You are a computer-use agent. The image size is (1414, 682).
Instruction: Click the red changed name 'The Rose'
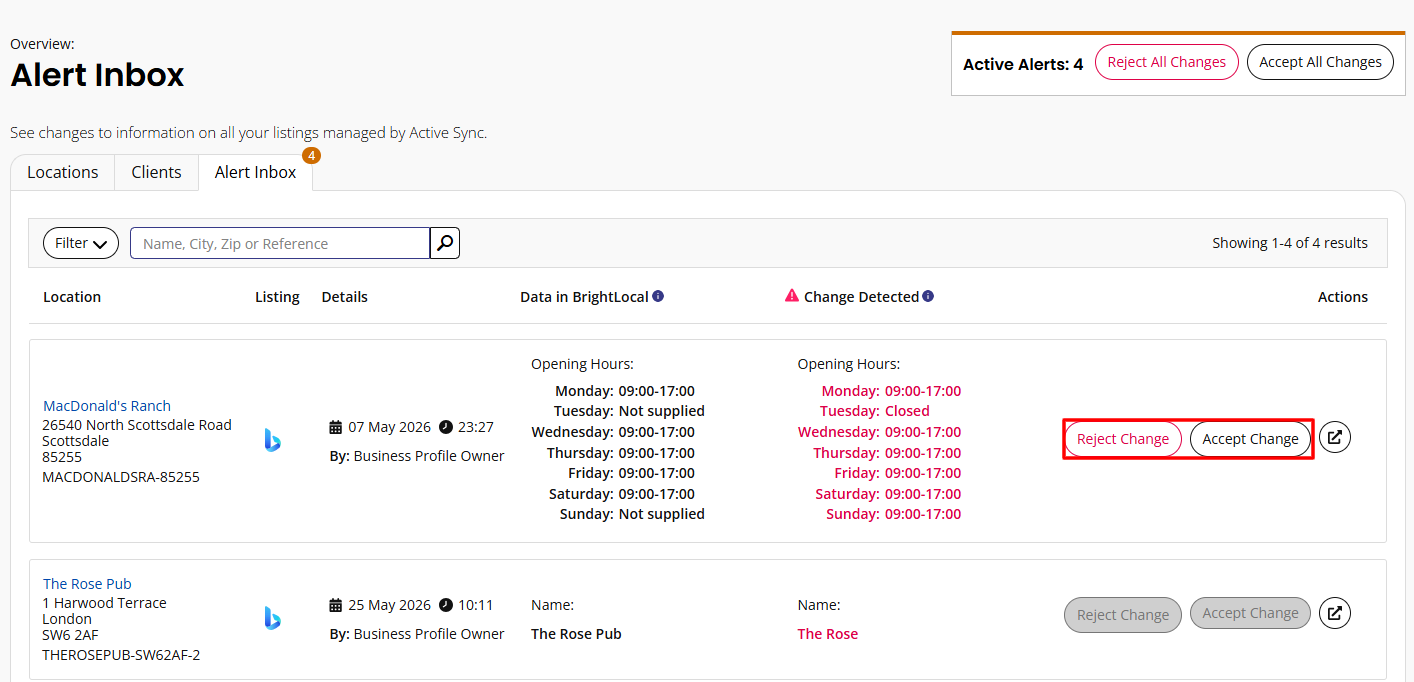coord(828,634)
